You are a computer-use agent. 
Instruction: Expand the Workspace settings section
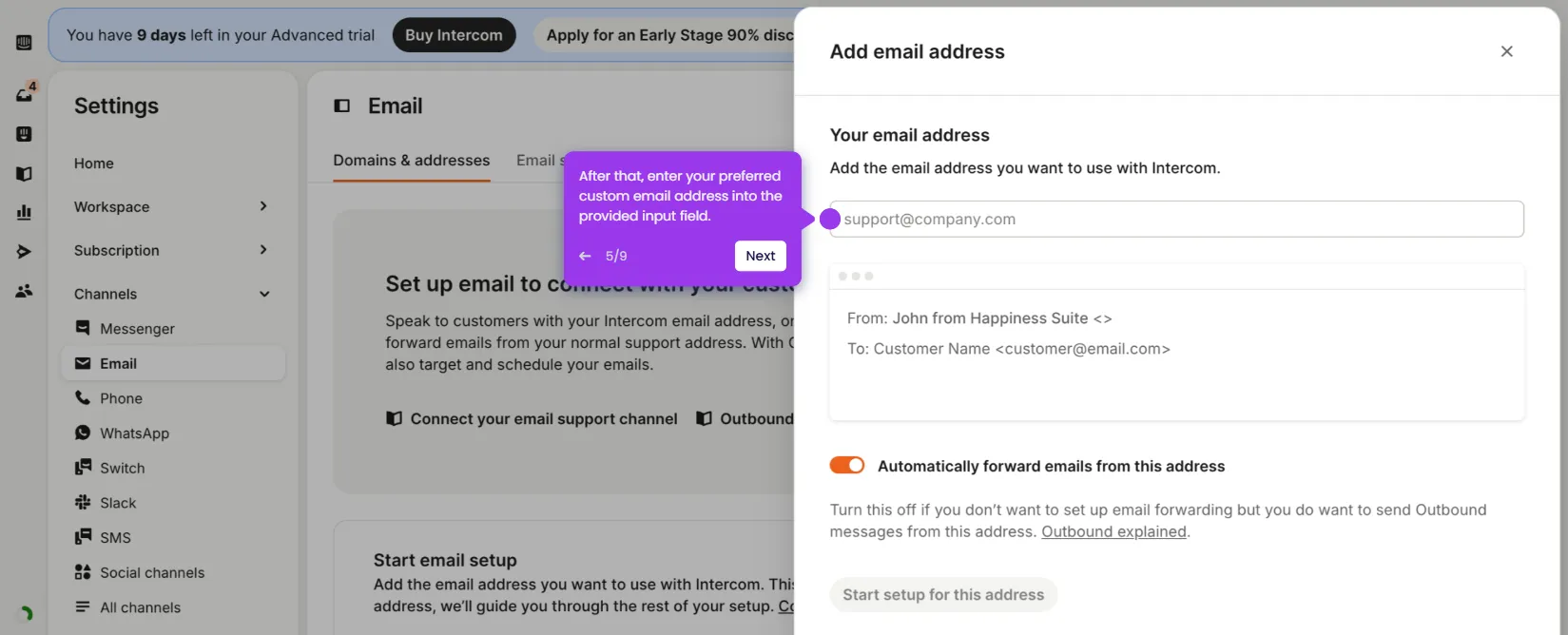[172, 206]
